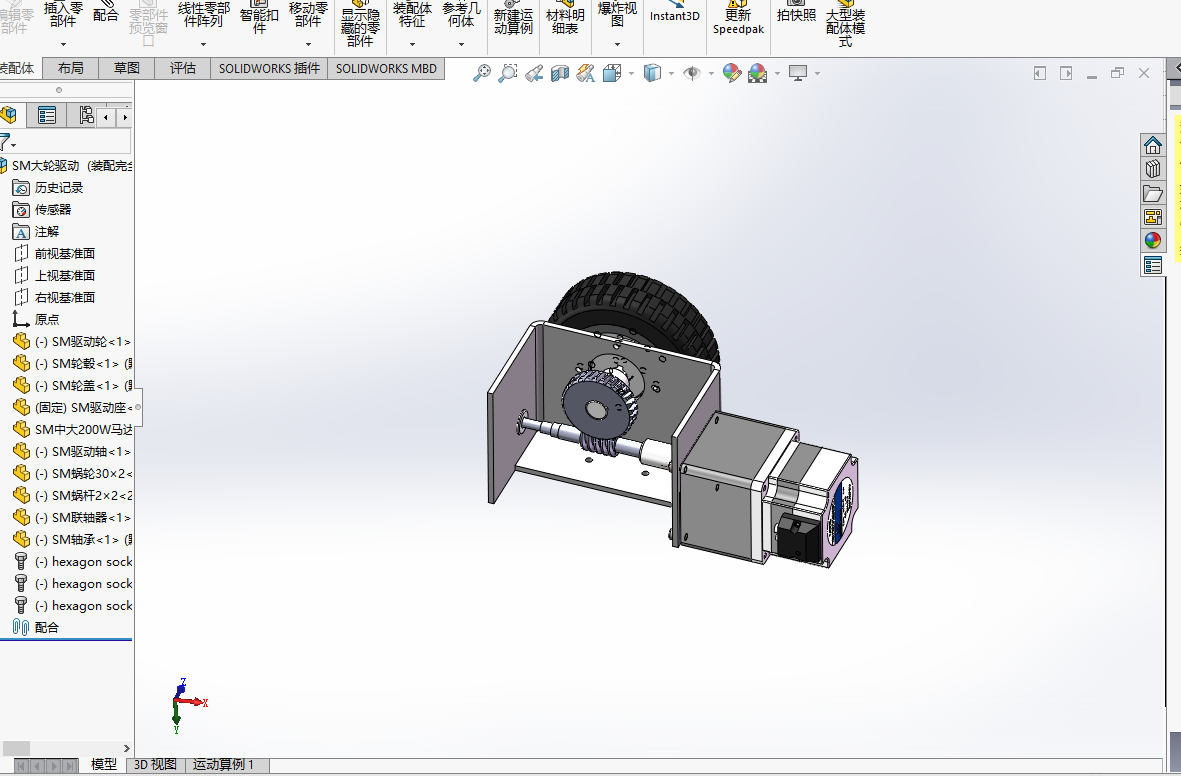Click manager tabs scroll-left arrow
The height and width of the screenshot is (776, 1181).
point(106,117)
